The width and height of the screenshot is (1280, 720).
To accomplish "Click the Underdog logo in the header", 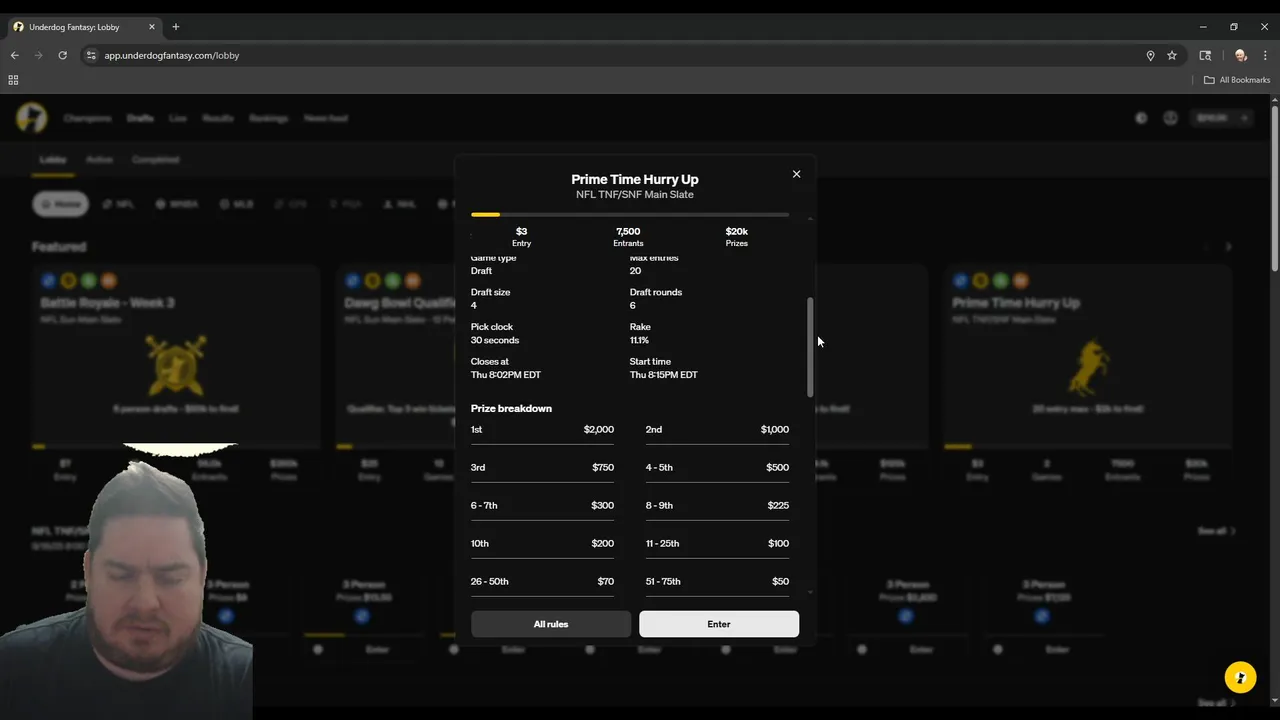I will click(31, 118).
